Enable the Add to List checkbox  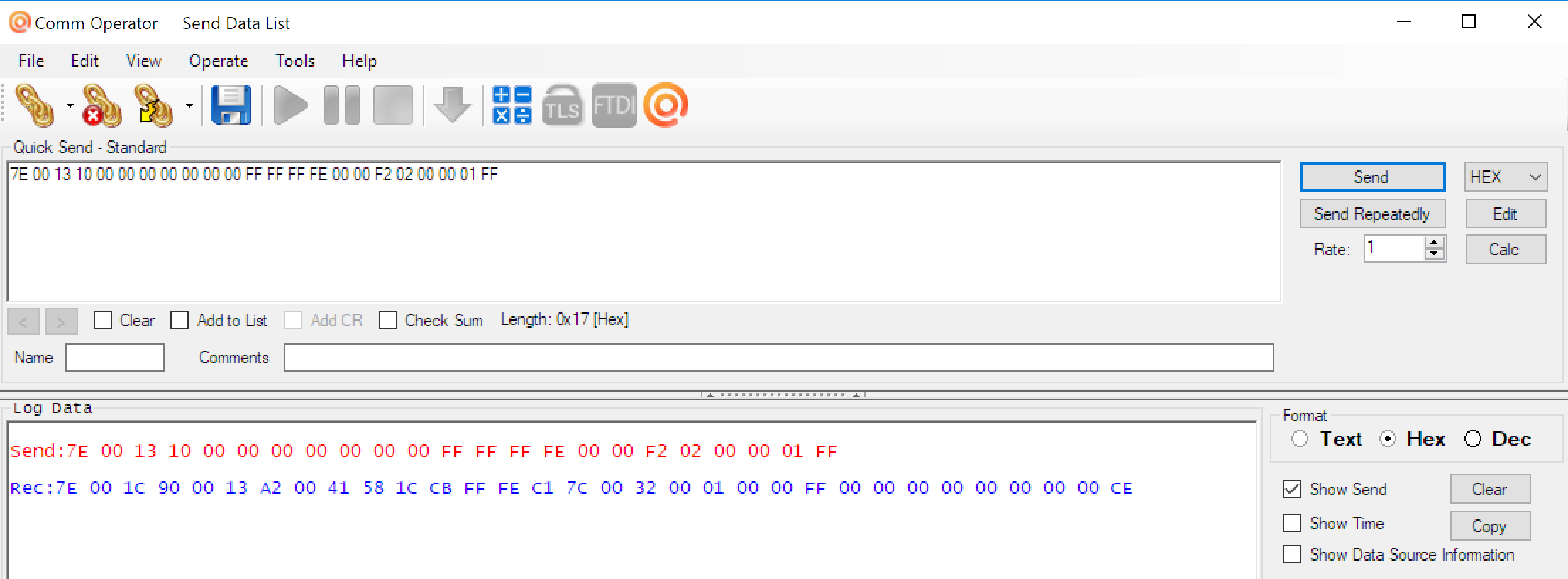click(x=180, y=321)
